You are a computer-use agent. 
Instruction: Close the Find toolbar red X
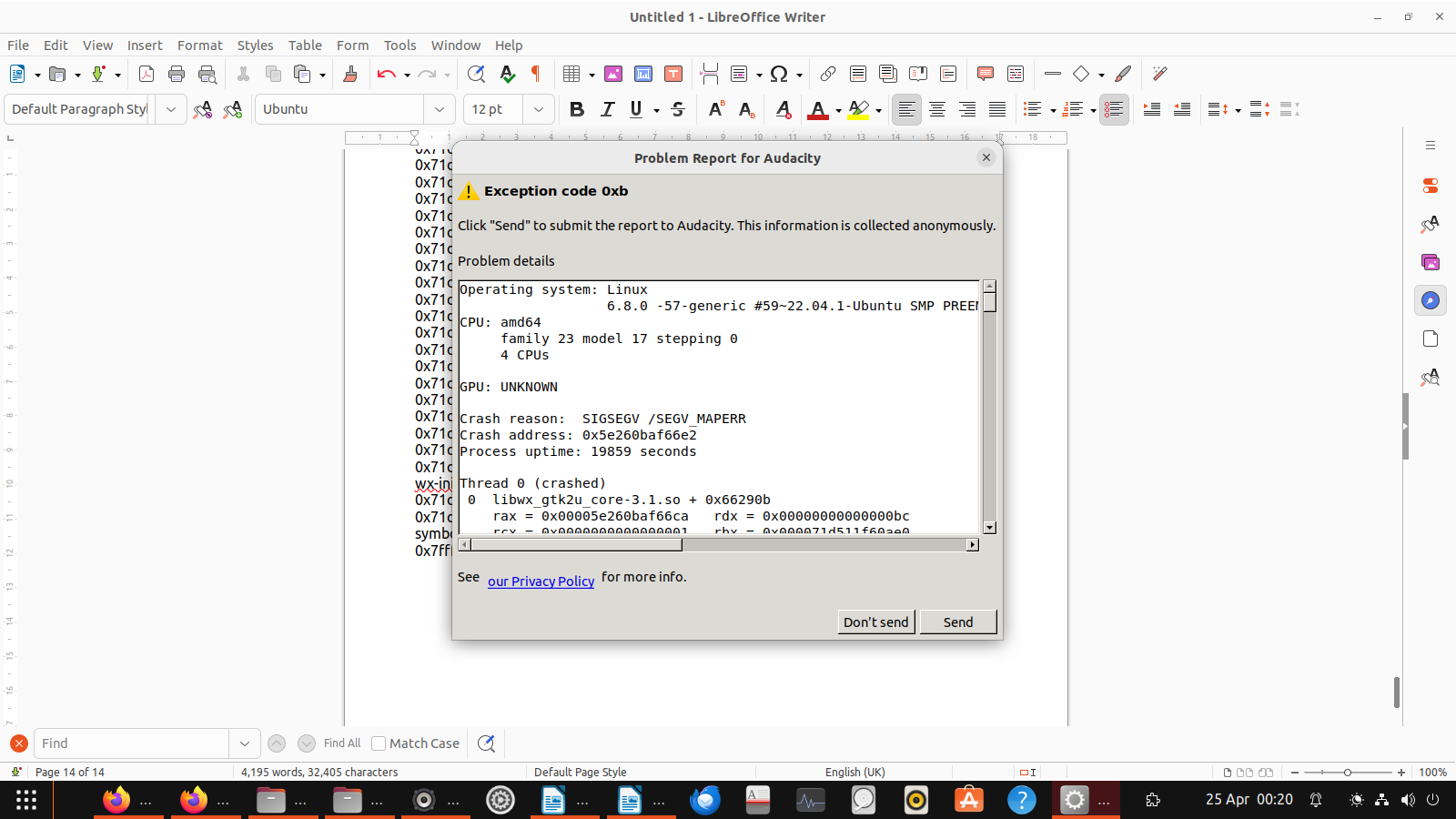click(19, 743)
